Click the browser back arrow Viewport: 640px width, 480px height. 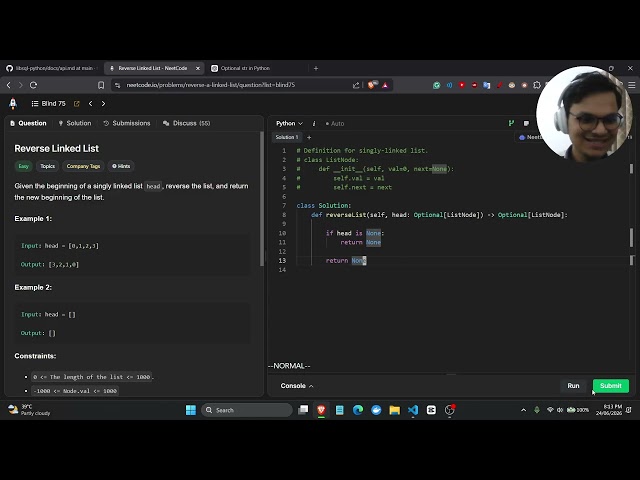[9, 85]
